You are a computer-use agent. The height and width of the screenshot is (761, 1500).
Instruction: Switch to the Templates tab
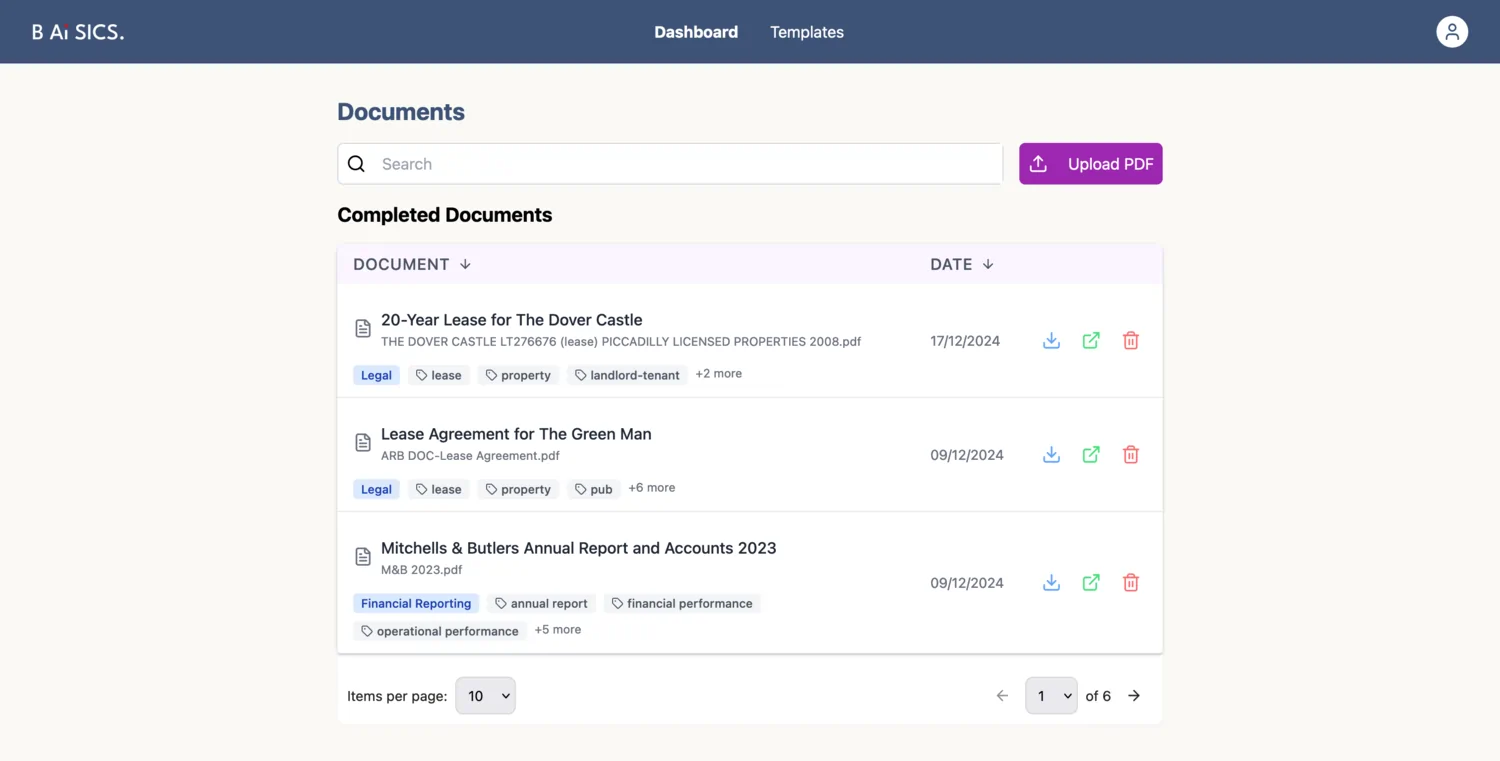[x=807, y=31]
